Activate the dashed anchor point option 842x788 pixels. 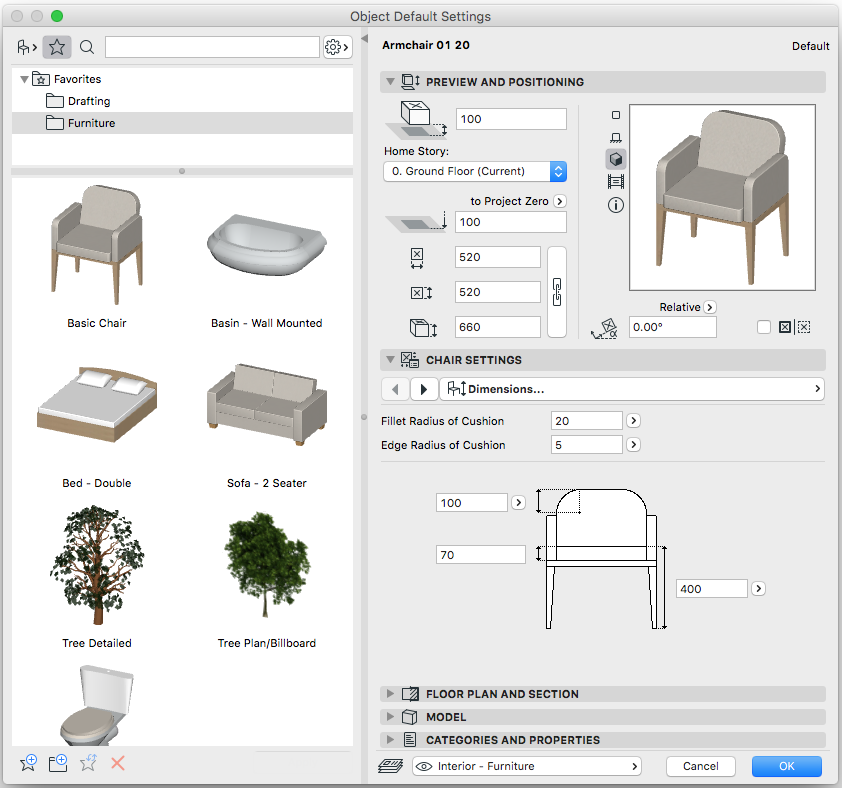[x=804, y=327]
